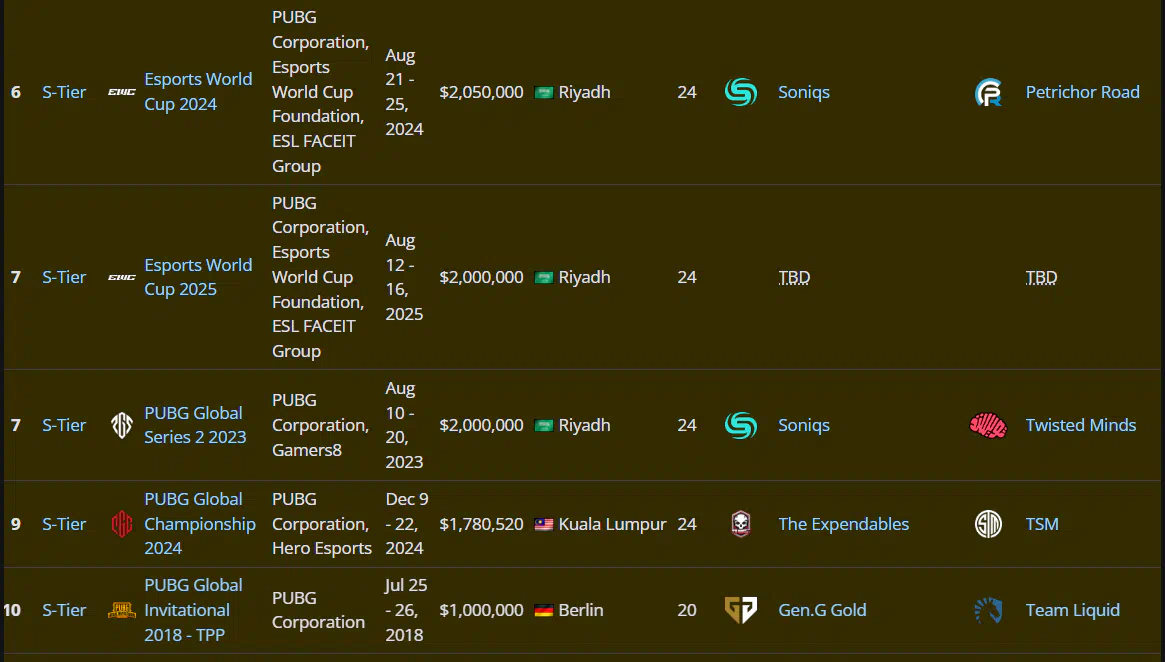Viewport: 1165px width, 662px height.
Task: Click the Twisted Minds brain logo
Action: pos(988,425)
